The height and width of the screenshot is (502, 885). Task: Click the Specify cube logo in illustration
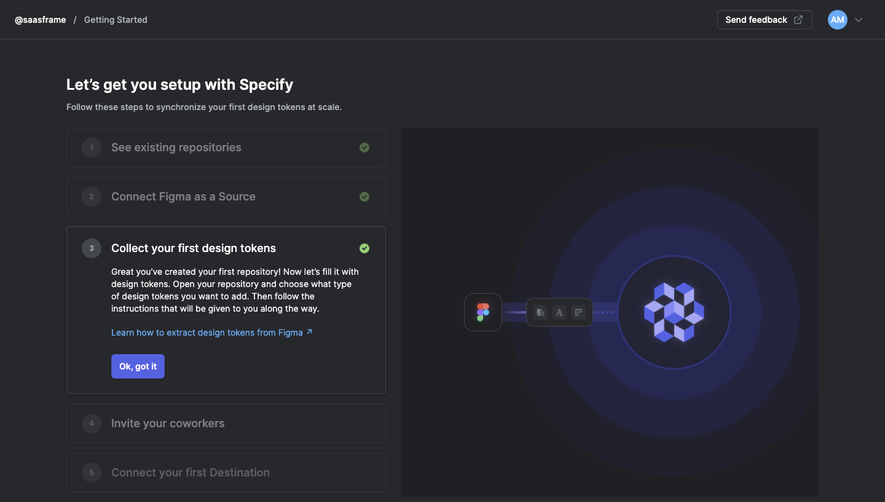[x=674, y=312]
